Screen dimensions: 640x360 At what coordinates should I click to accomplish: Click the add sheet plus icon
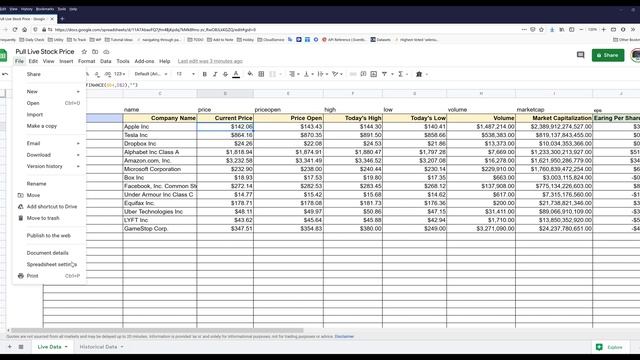point(9,347)
